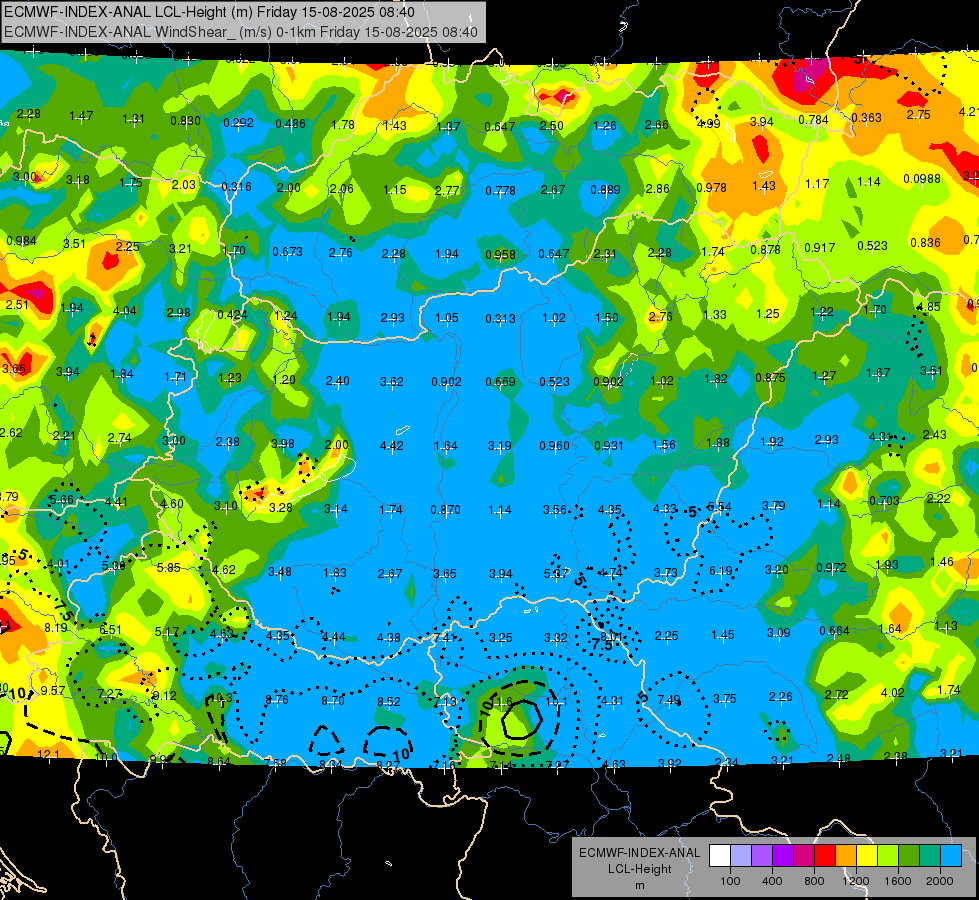The height and width of the screenshot is (900, 979).
Task: Click the grid value 0.703
Action: (884, 500)
